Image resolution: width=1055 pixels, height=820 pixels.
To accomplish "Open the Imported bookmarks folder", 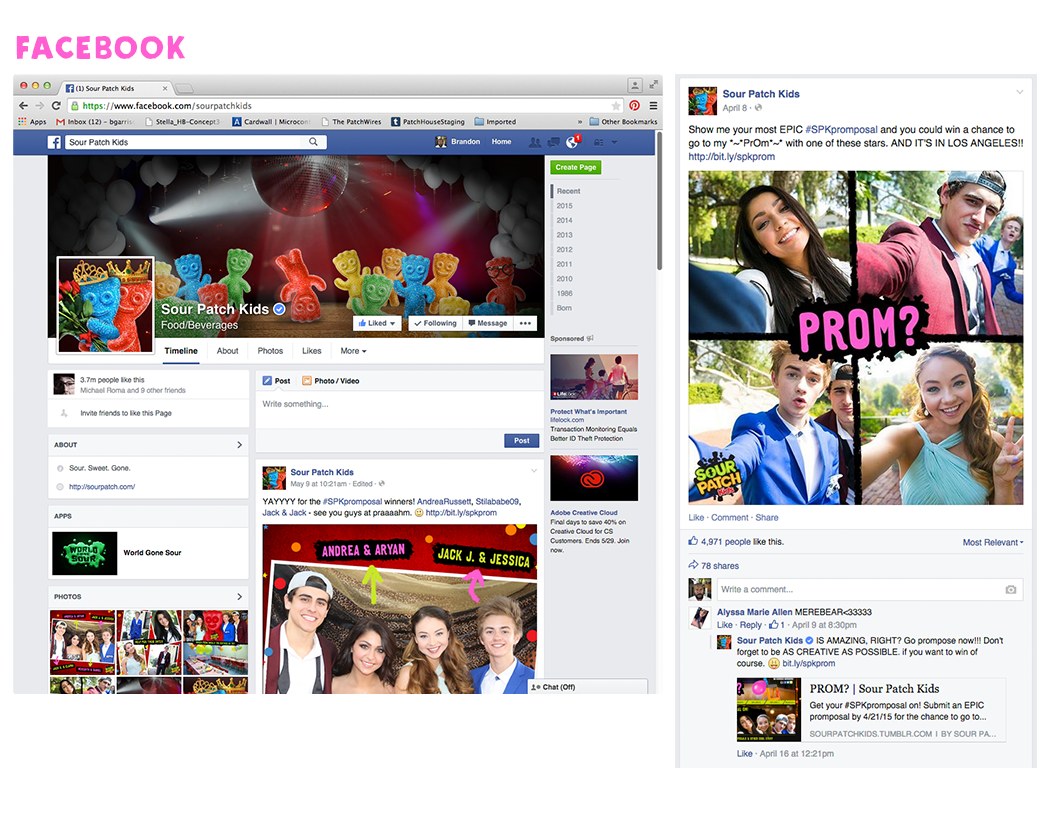I will 495,122.
